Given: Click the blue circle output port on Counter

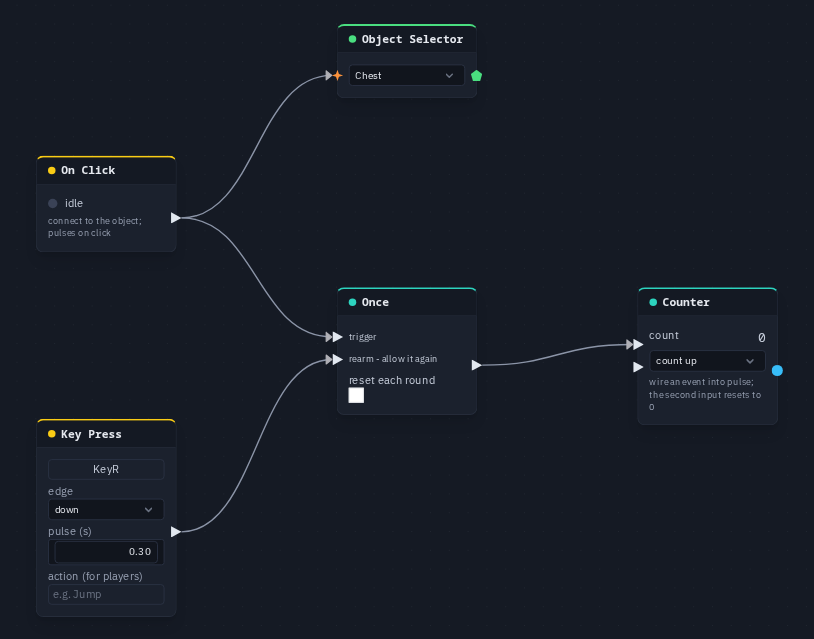Looking at the screenshot, I should pyautogui.click(x=777, y=370).
